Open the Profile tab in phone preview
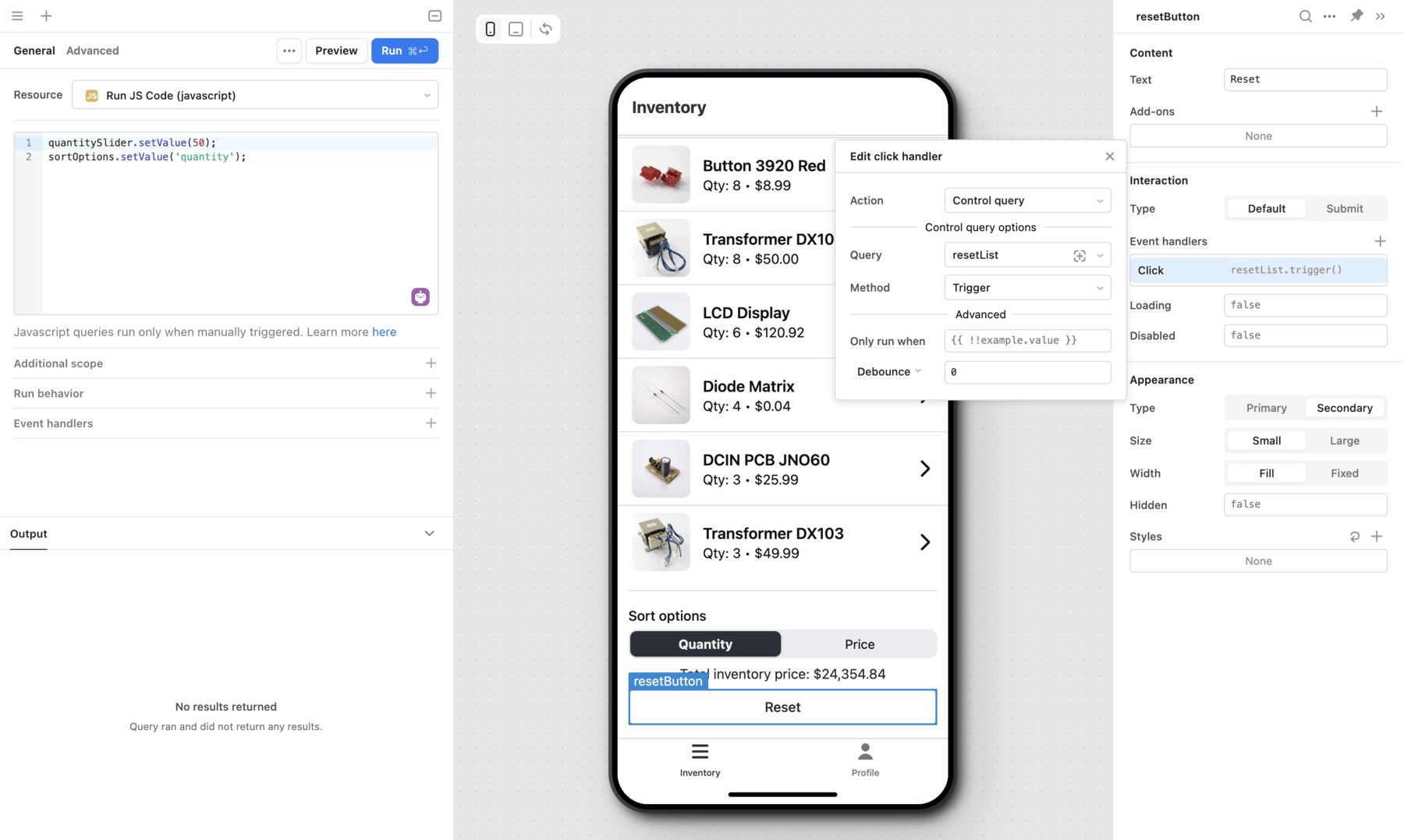Viewport: 1404px width, 840px height. (865, 760)
